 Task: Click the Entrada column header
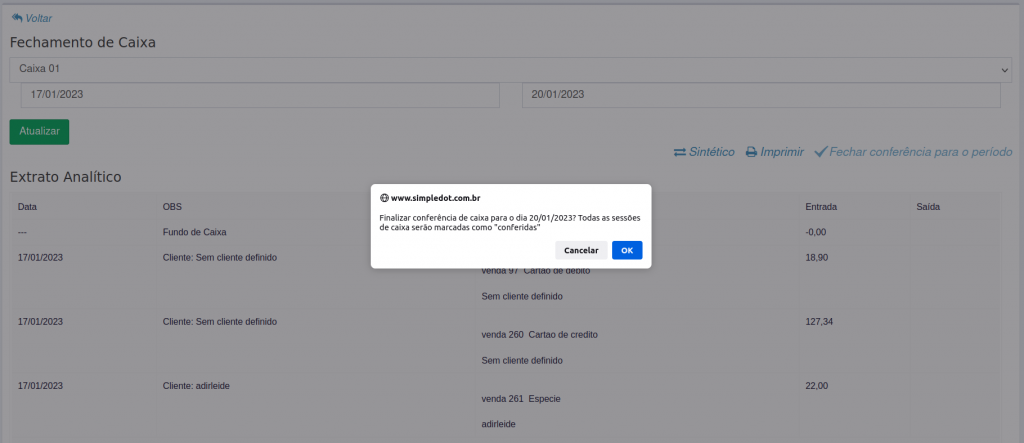tap(821, 207)
